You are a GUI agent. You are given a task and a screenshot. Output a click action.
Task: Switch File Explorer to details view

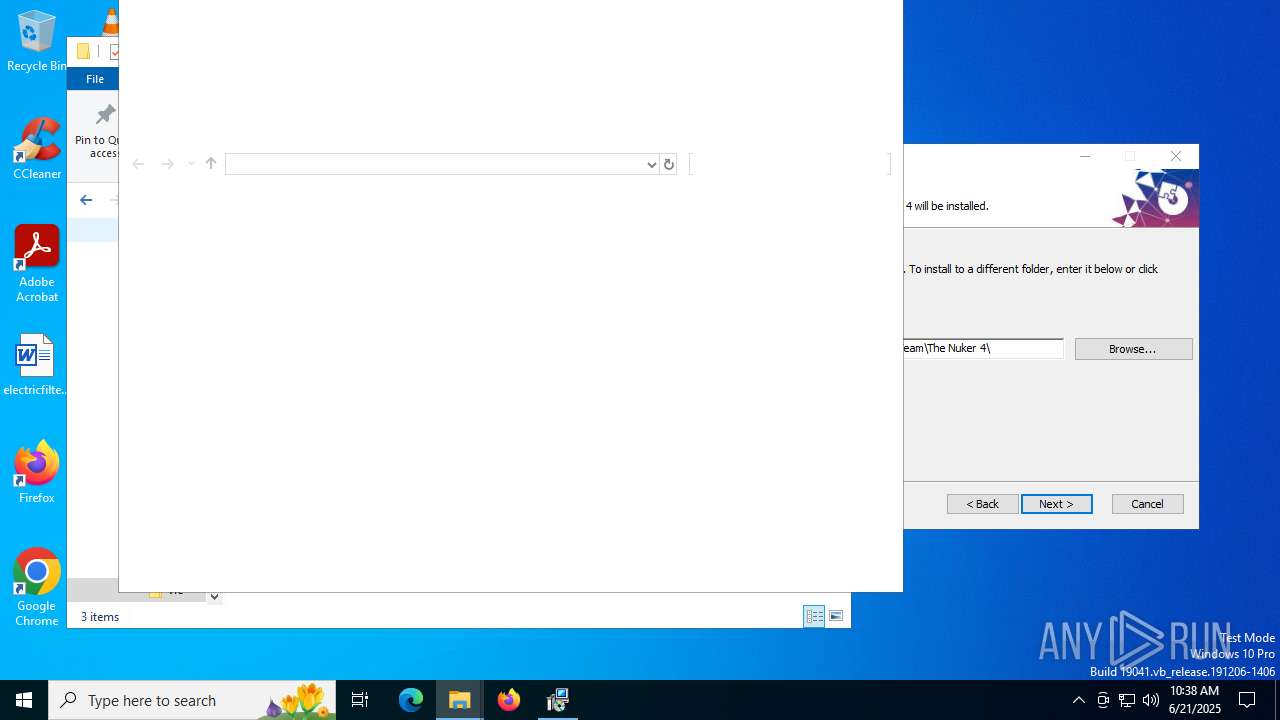814,616
